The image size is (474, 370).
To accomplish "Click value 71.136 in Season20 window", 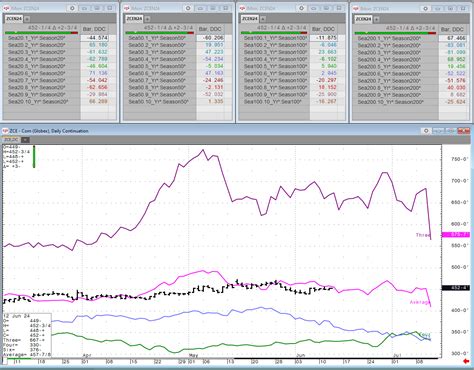I will click(x=98, y=73).
